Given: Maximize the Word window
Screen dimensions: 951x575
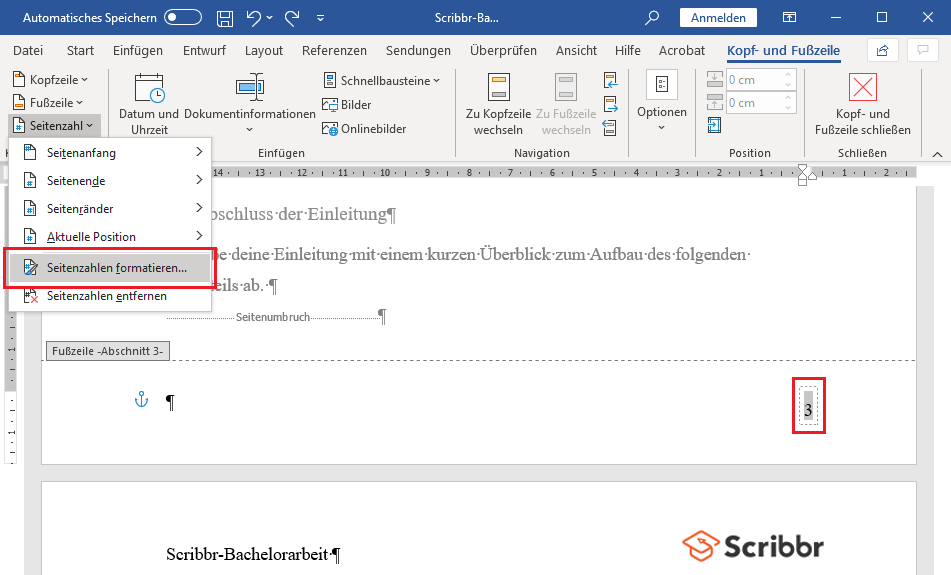Looking at the screenshot, I should coord(882,18).
